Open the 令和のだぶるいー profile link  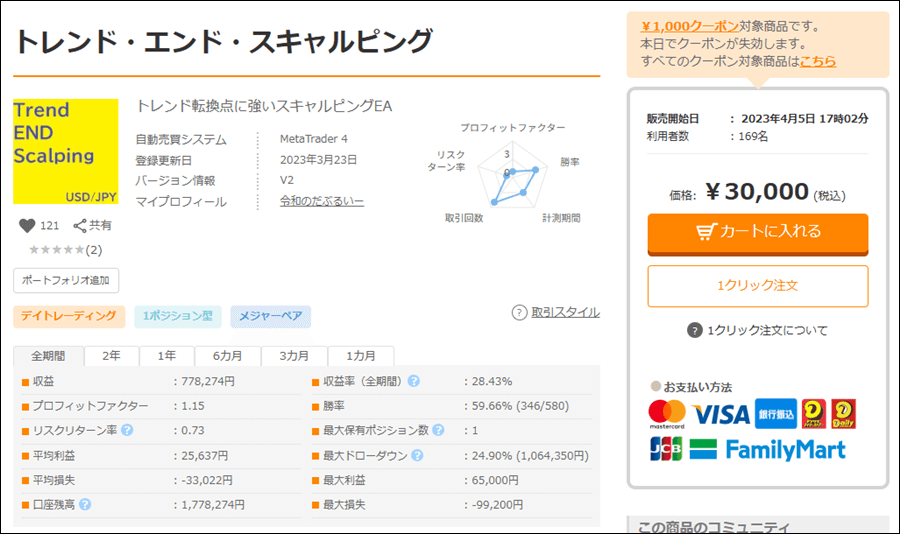click(x=322, y=202)
